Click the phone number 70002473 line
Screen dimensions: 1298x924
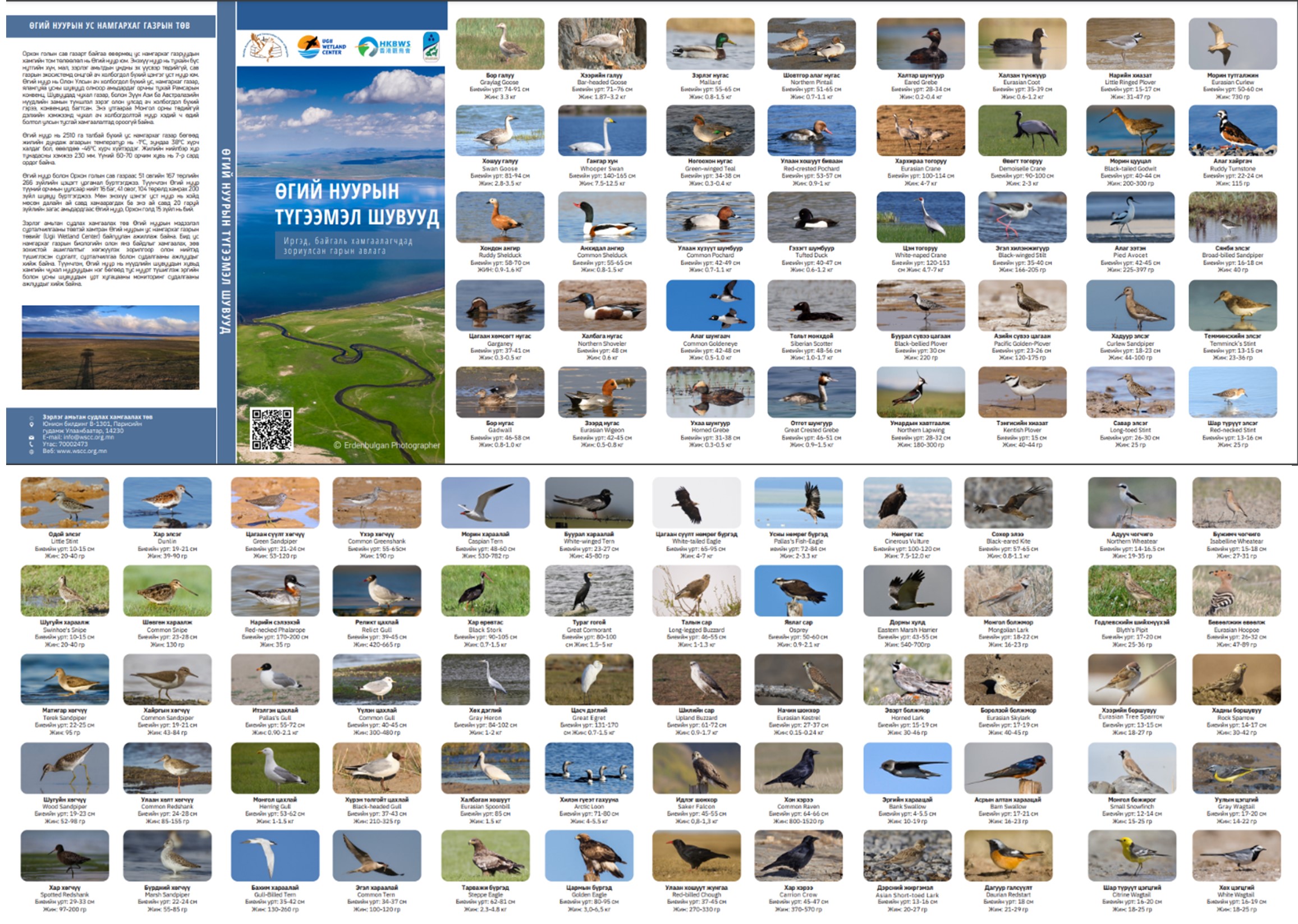(65, 444)
